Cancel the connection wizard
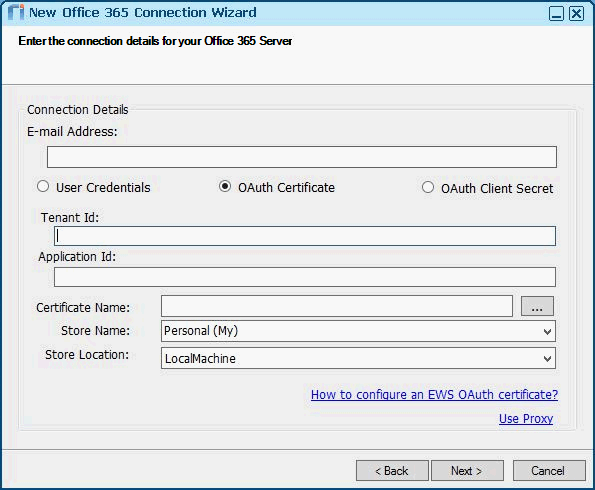This screenshot has height=490, width=595. point(549,471)
